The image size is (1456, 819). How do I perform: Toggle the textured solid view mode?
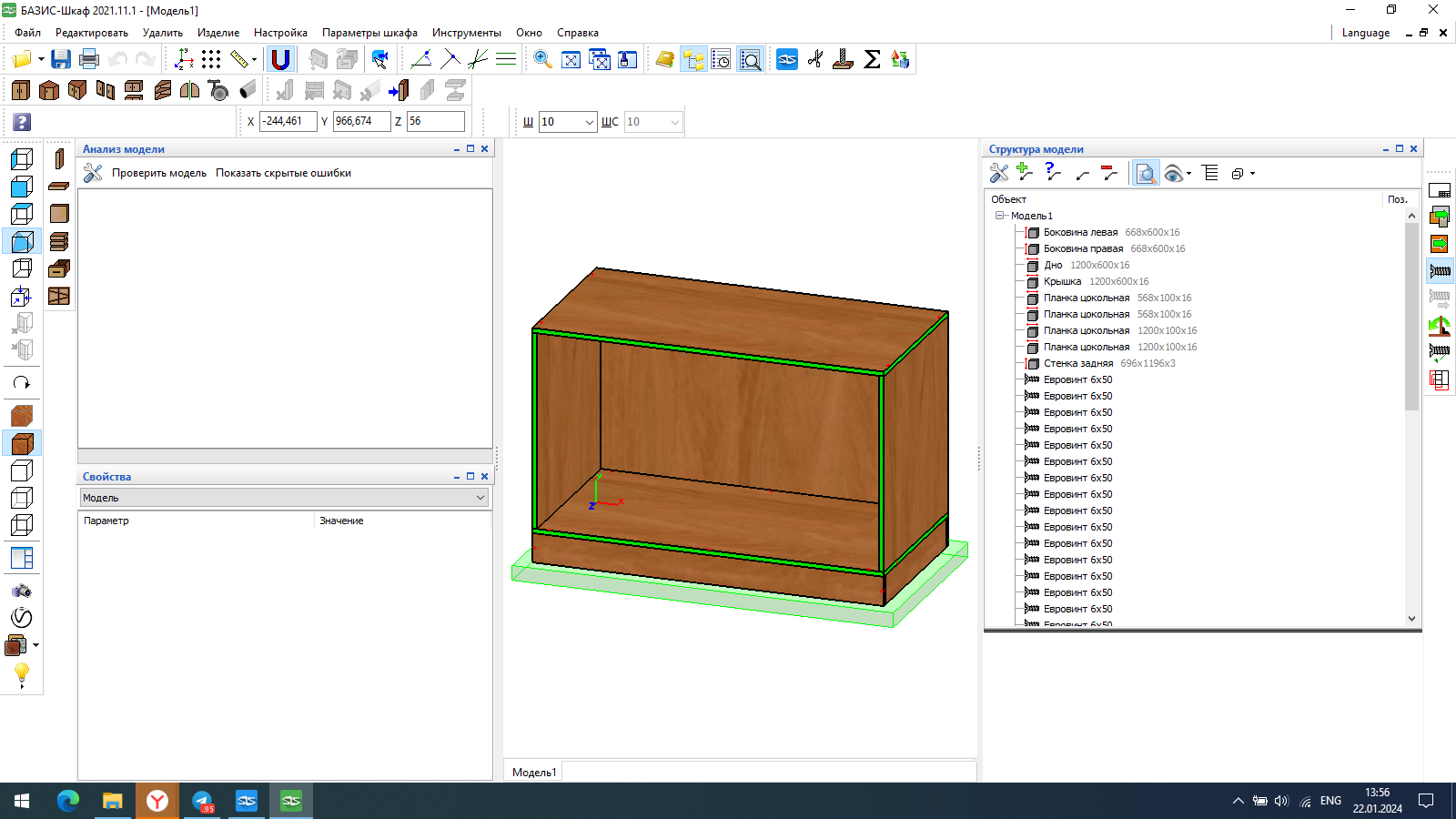tap(22, 443)
